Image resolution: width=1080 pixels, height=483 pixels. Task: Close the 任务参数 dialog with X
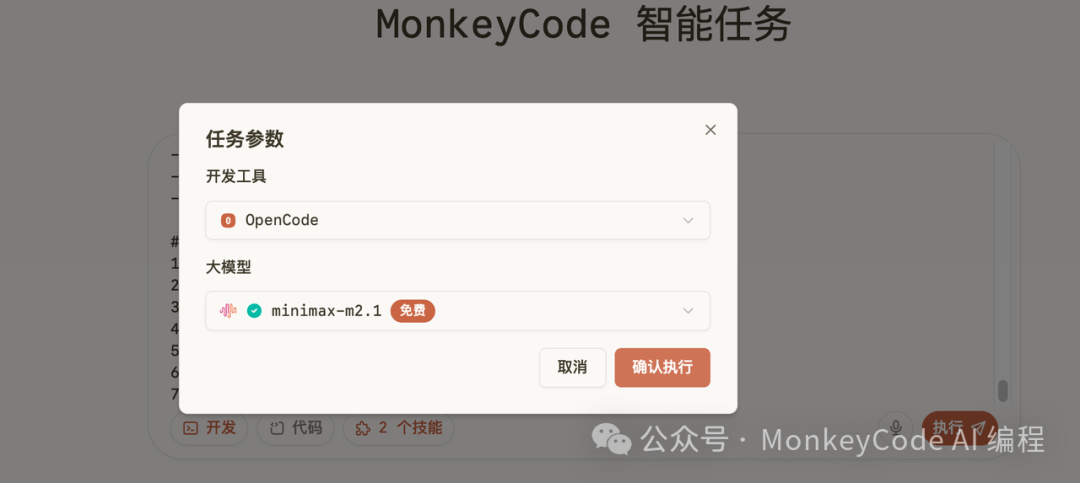710,130
